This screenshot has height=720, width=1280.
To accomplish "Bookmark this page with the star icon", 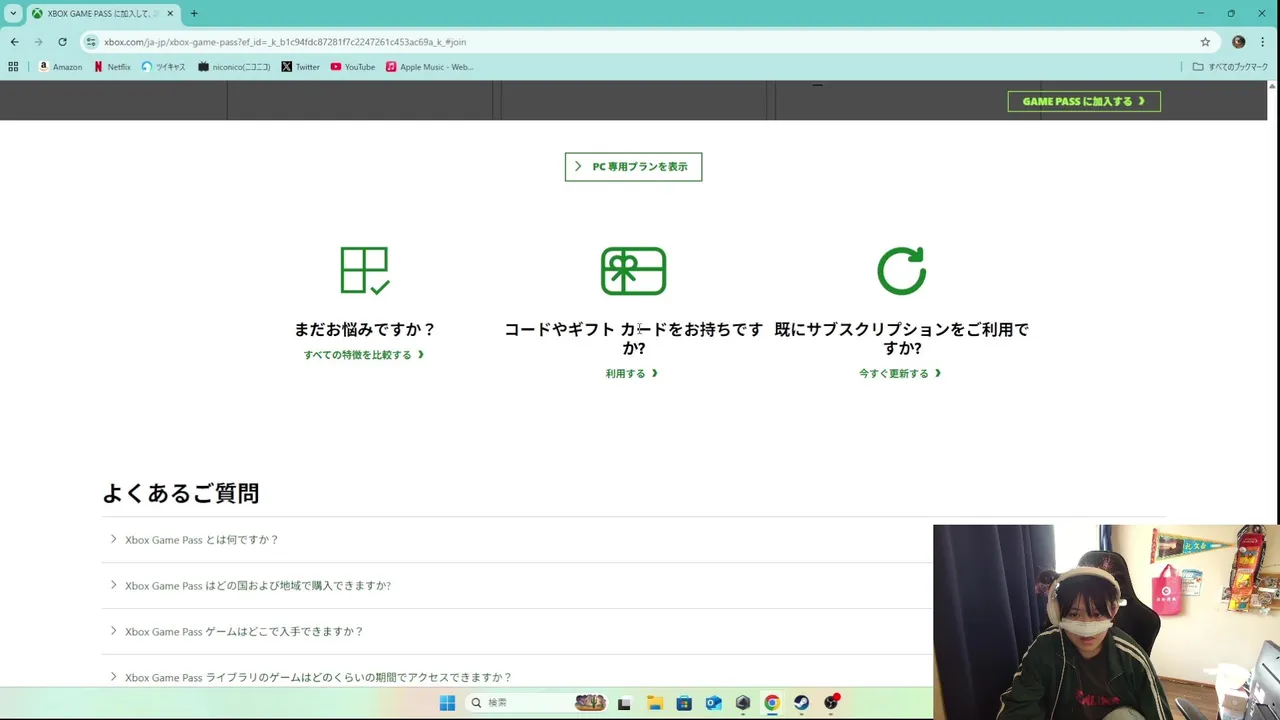I will (x=1205, y=42).
